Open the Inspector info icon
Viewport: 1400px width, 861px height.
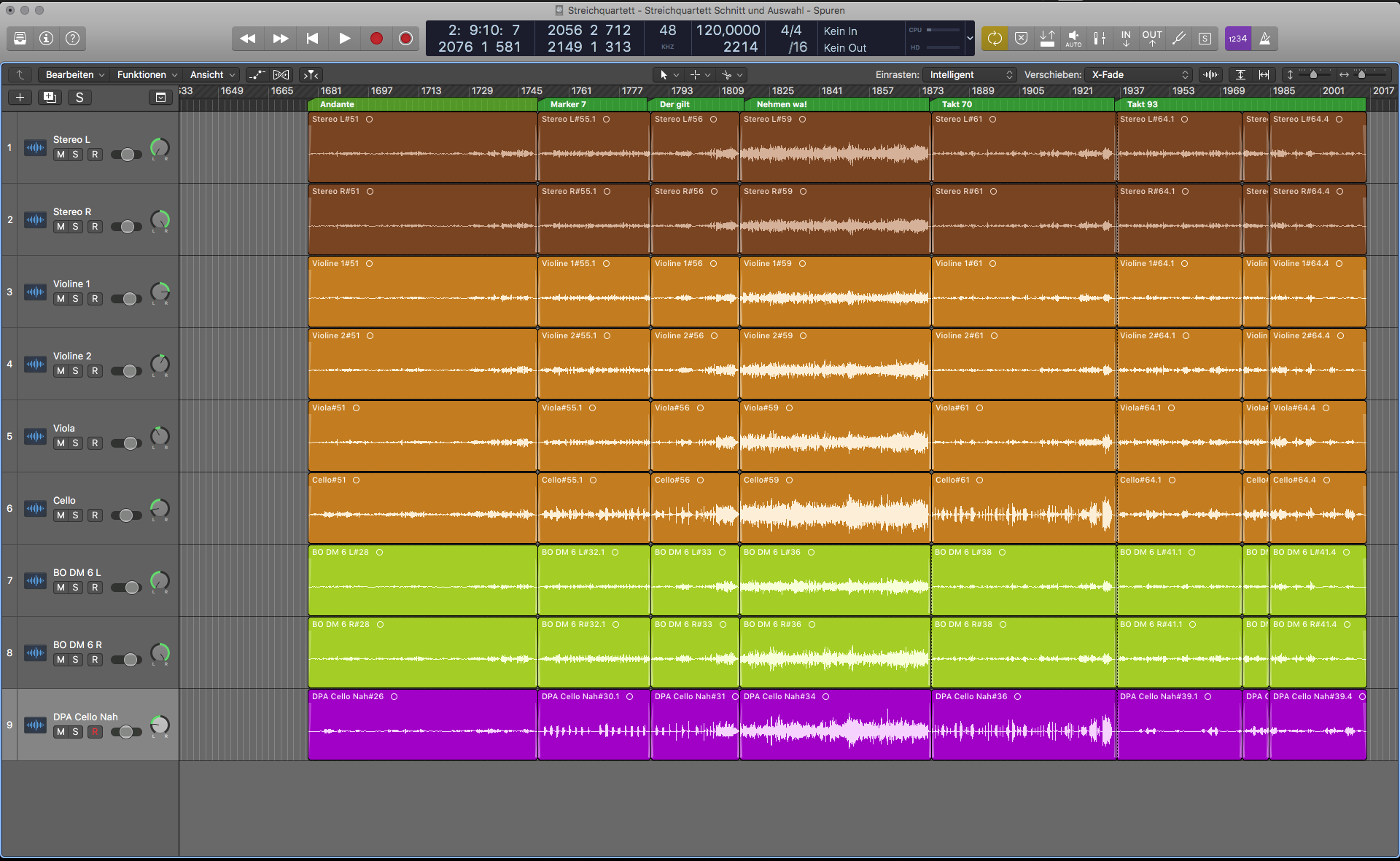click(x=47, y=39)
